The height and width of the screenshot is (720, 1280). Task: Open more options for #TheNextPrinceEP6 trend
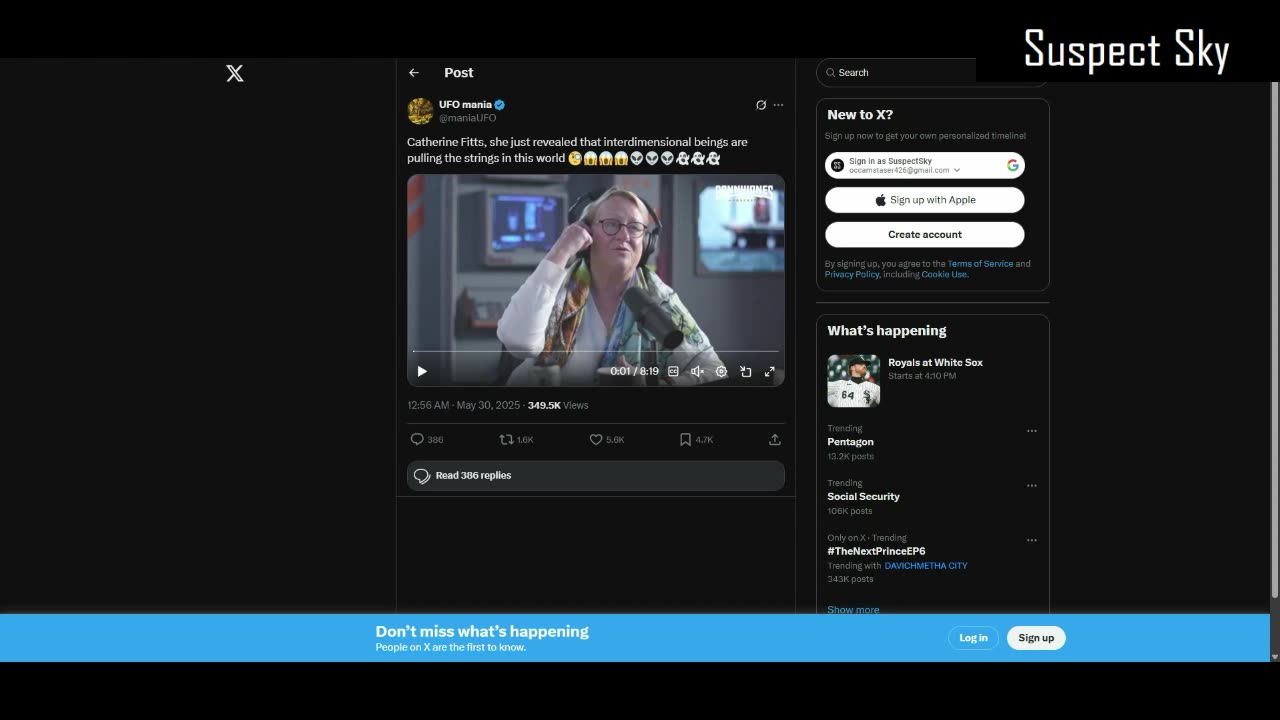(1032, 540)
